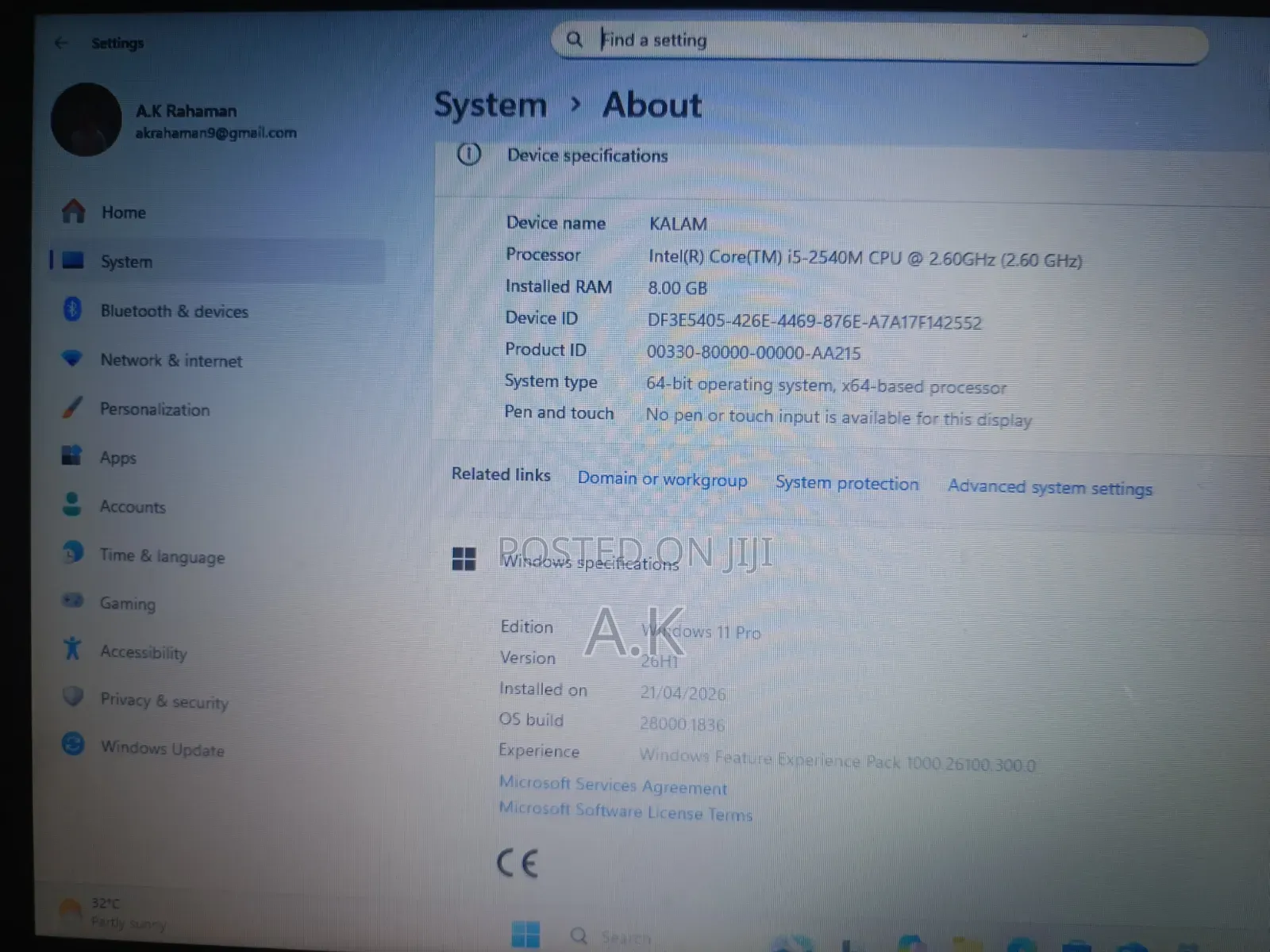
Task: Open the A.K Rahaman profile picture
Action: click(x=87, y=120)
